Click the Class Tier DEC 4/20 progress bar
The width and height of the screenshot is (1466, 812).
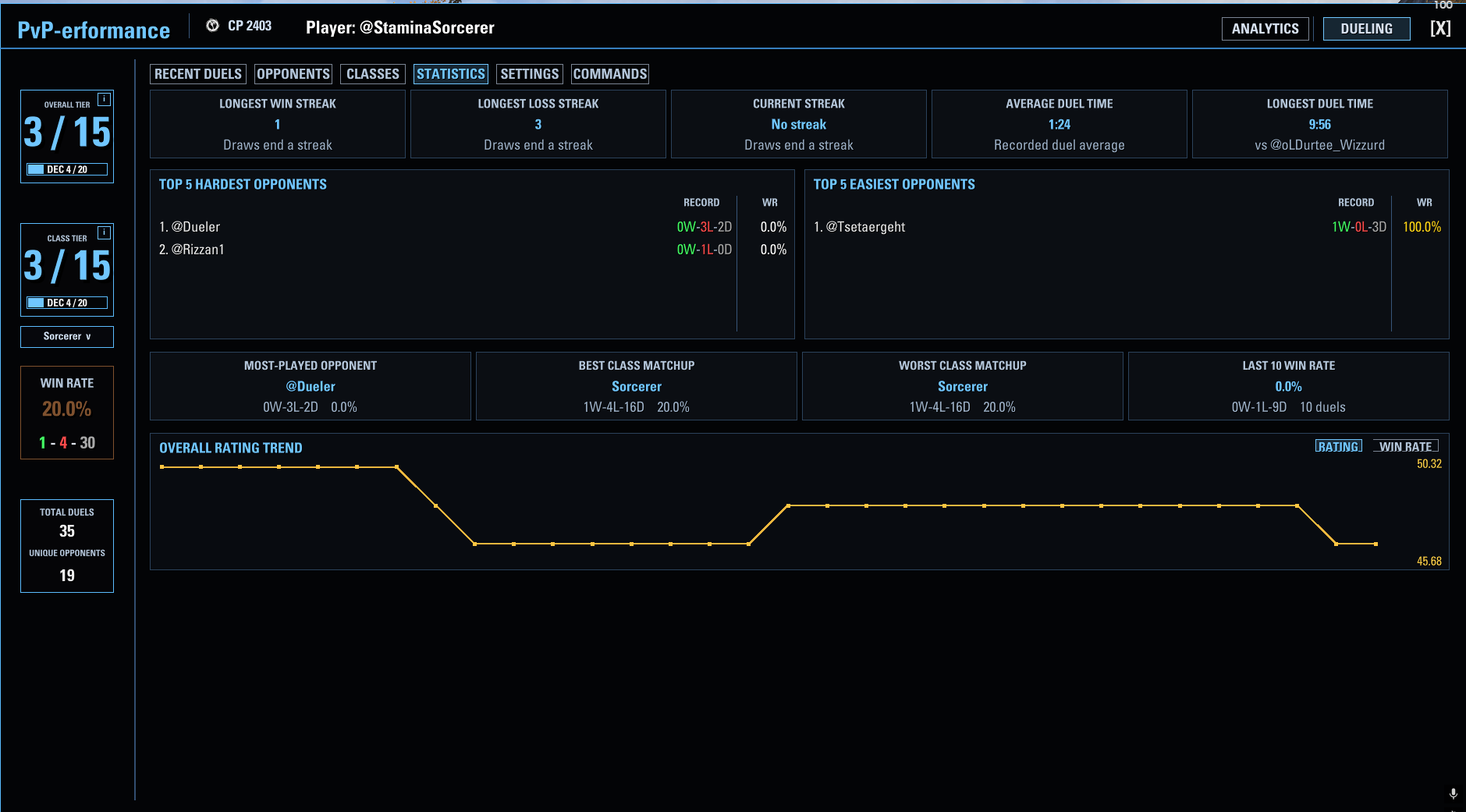[67, 303]
